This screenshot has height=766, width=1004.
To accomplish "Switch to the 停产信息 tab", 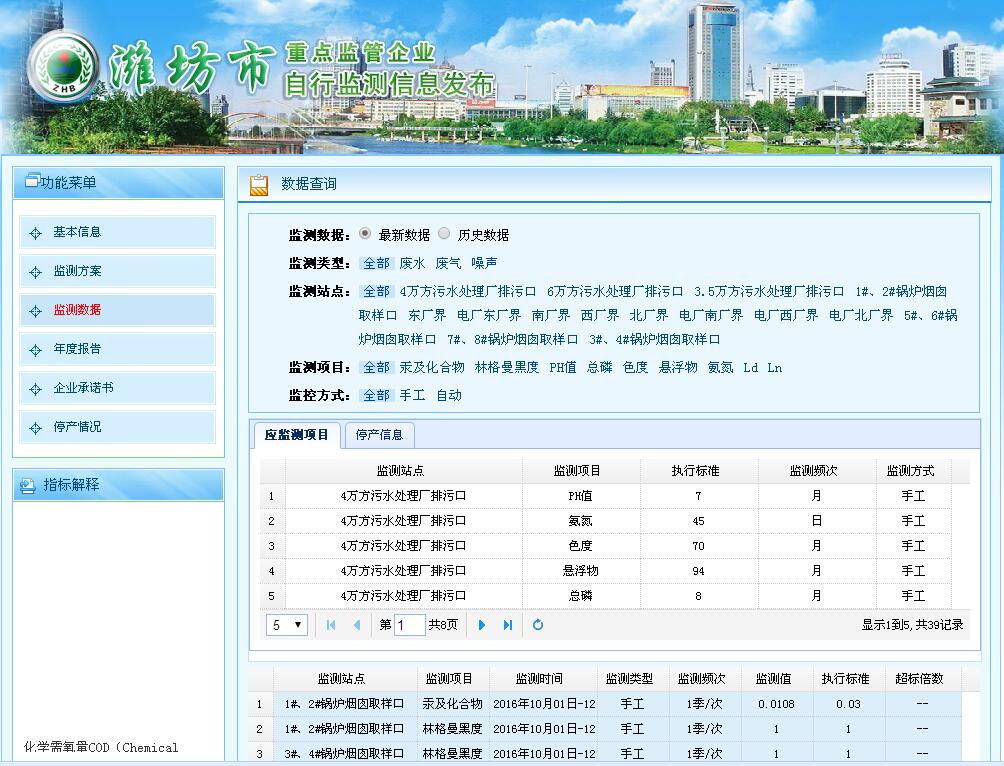I will pyautogui.click(x=379, y=435).
